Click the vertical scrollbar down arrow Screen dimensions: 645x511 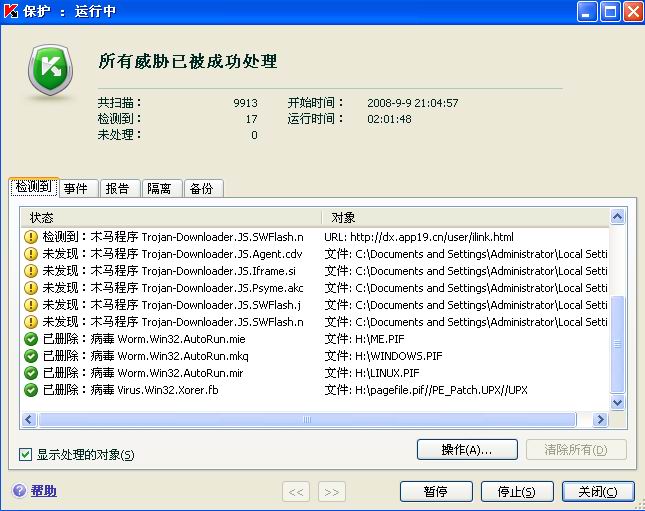click(617, 402)
